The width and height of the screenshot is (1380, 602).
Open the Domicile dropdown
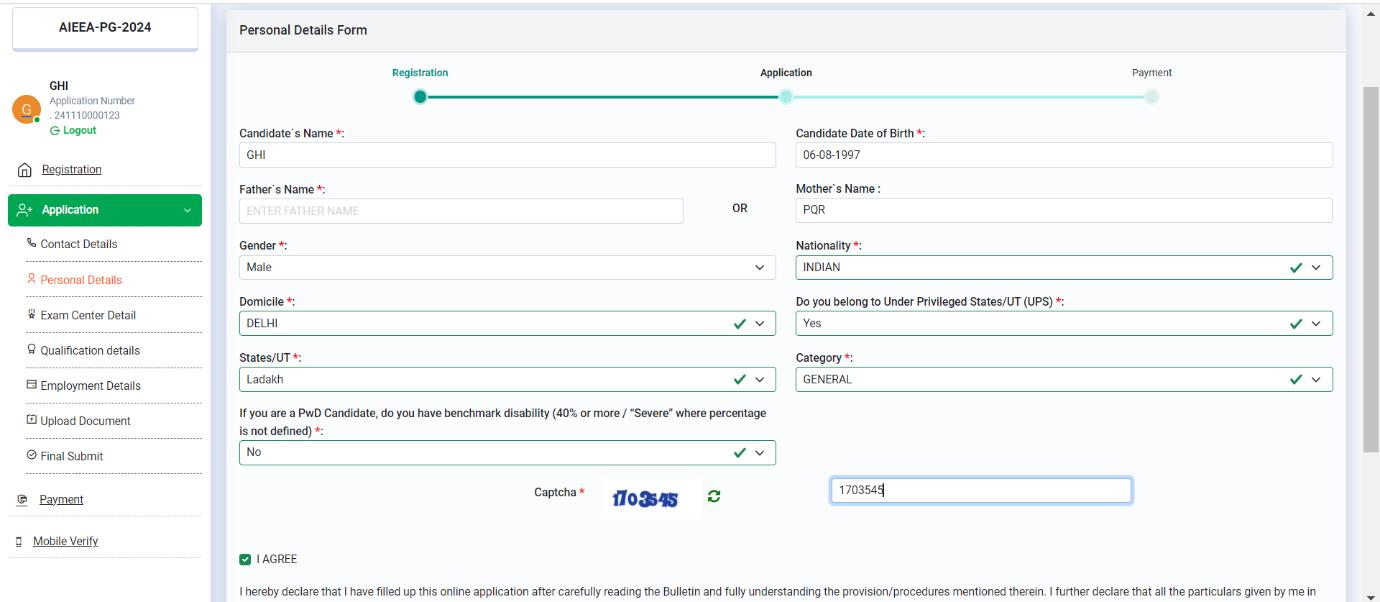(x=507, y=324)
